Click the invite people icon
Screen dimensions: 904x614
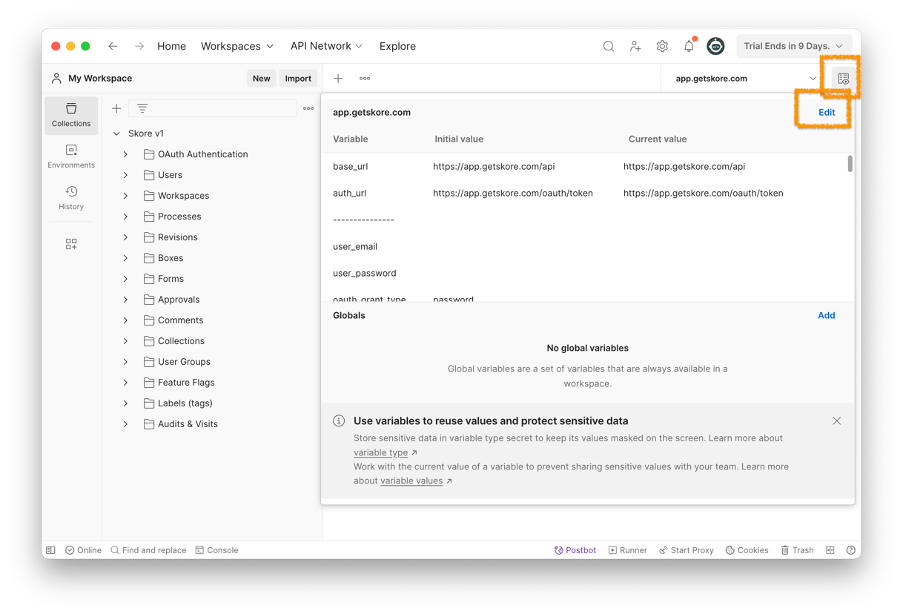(x=635, y=46)
